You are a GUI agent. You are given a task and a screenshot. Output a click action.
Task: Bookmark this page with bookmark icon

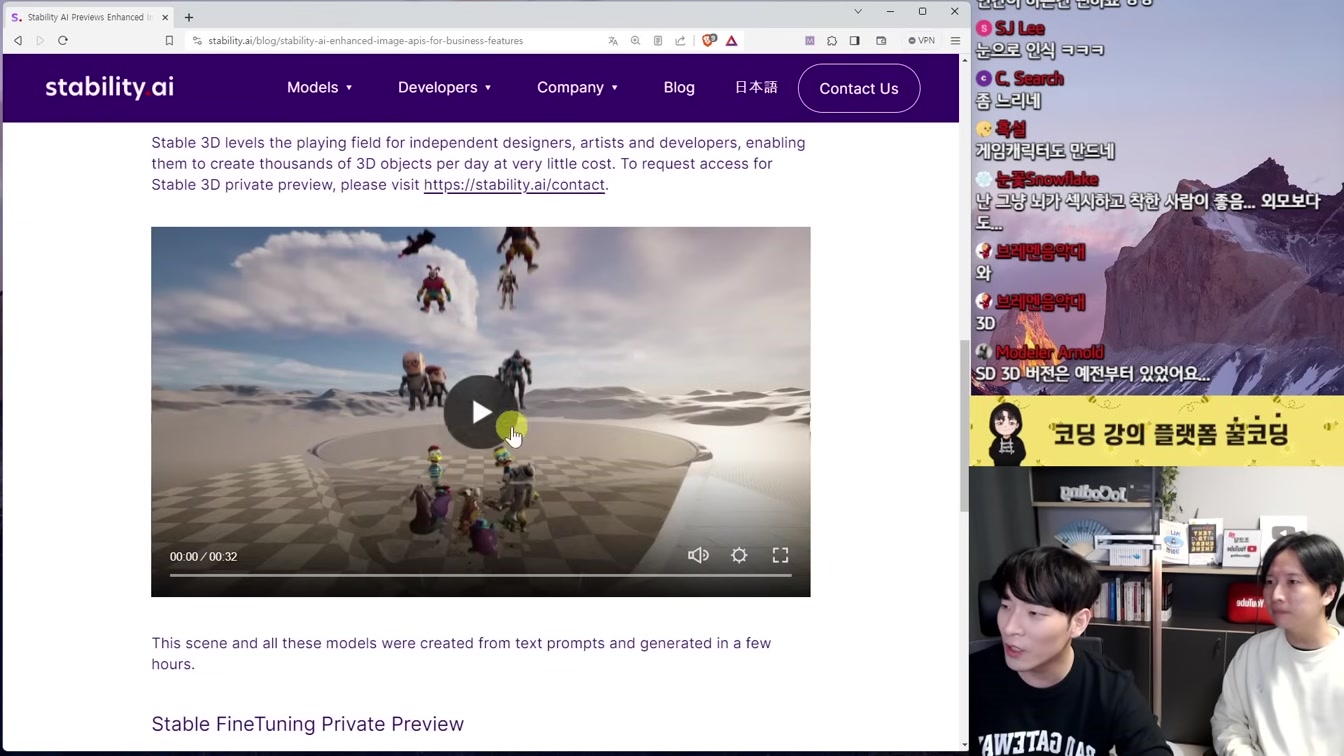(169, 41)
